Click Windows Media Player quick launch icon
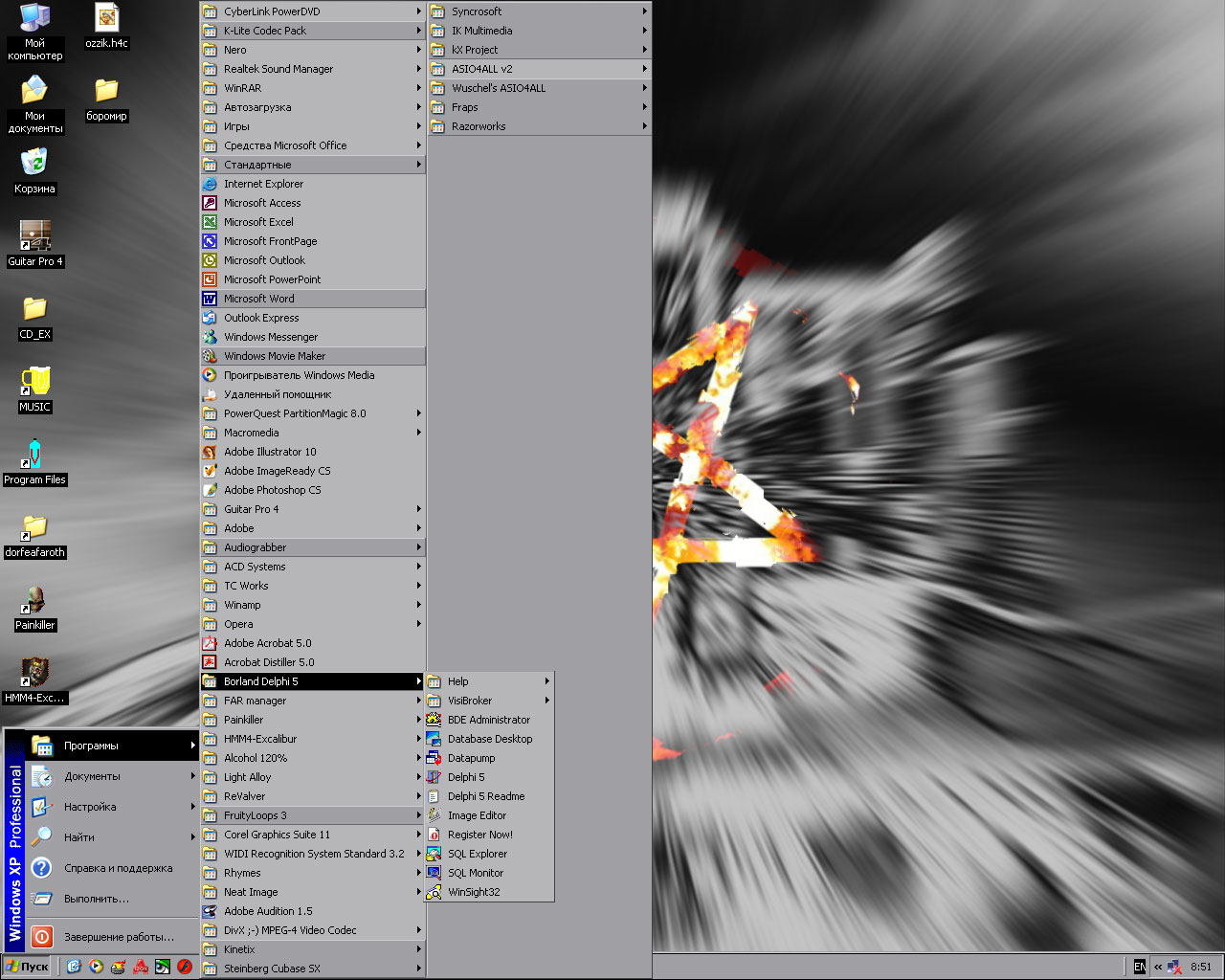This screenshot has height=980, width=1225. [96, 967]
